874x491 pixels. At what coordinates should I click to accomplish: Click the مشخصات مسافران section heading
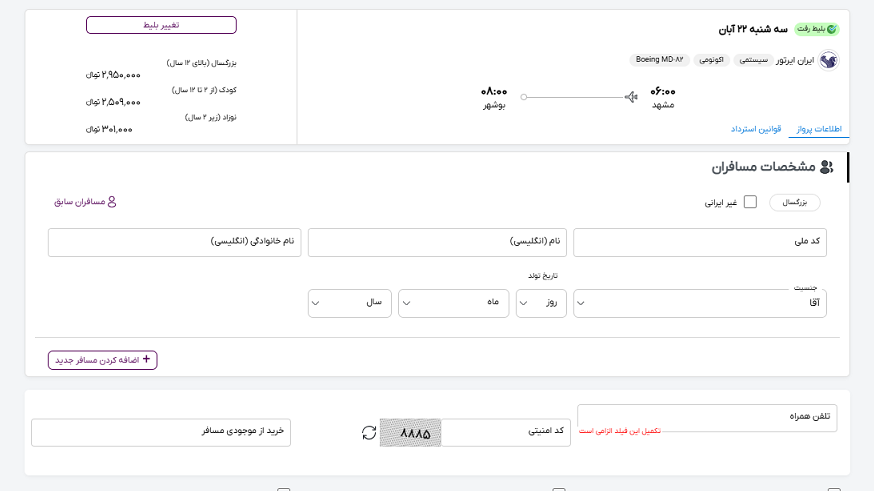pos(763,167)
